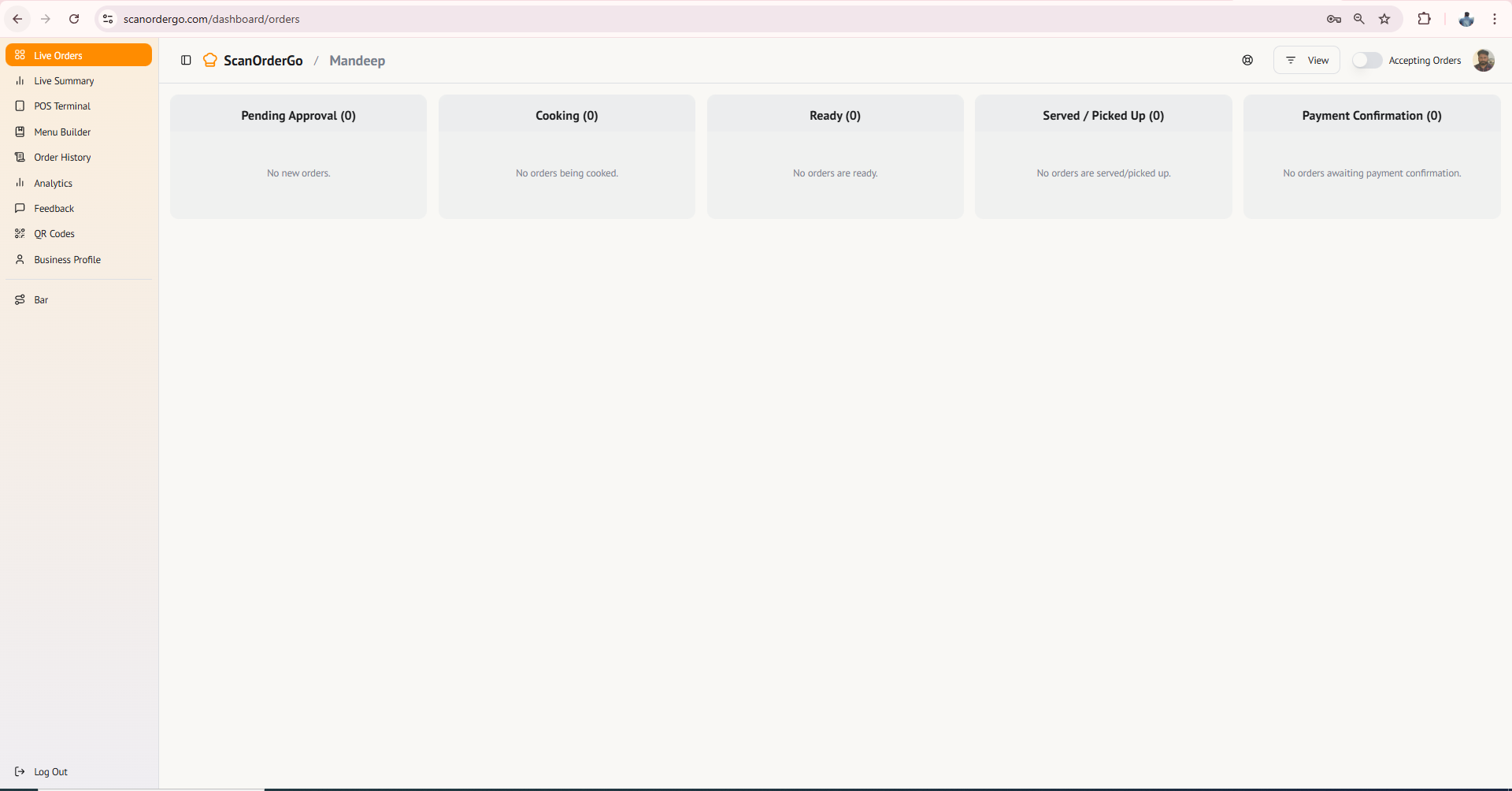Open Chrome's three-dot menu
This screenshot has height=791, width=1512.
[x=1494, y=18]
